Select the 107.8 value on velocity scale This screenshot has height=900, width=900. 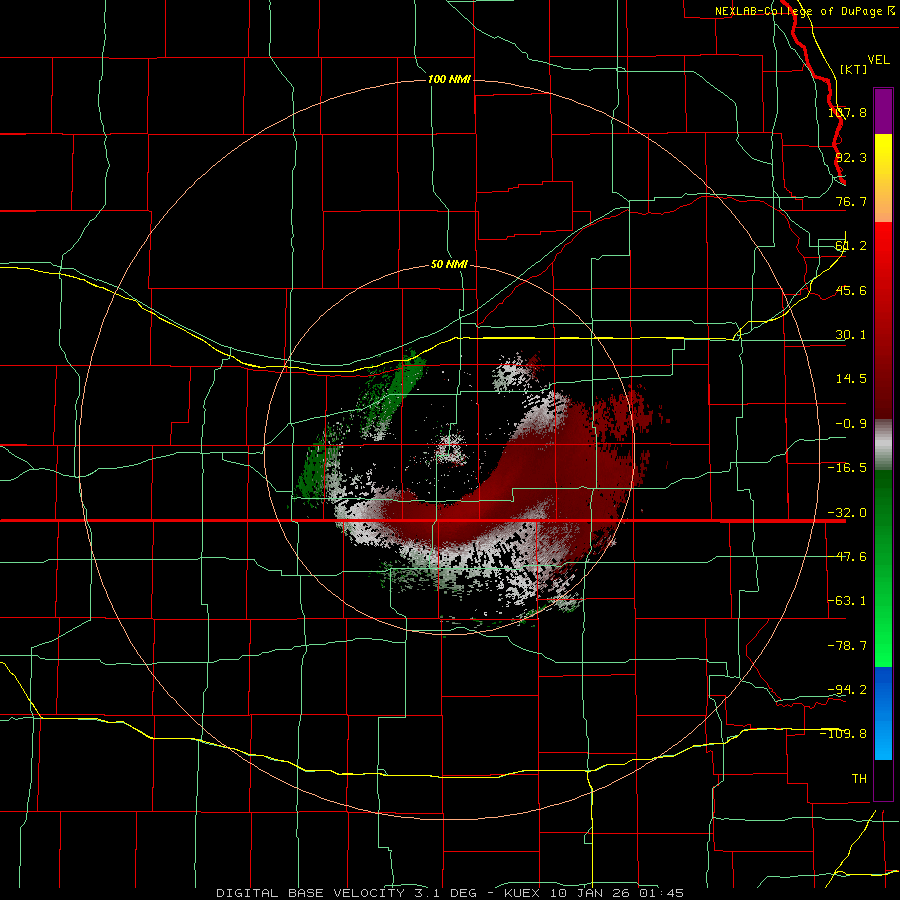click(x=847, y=112)
